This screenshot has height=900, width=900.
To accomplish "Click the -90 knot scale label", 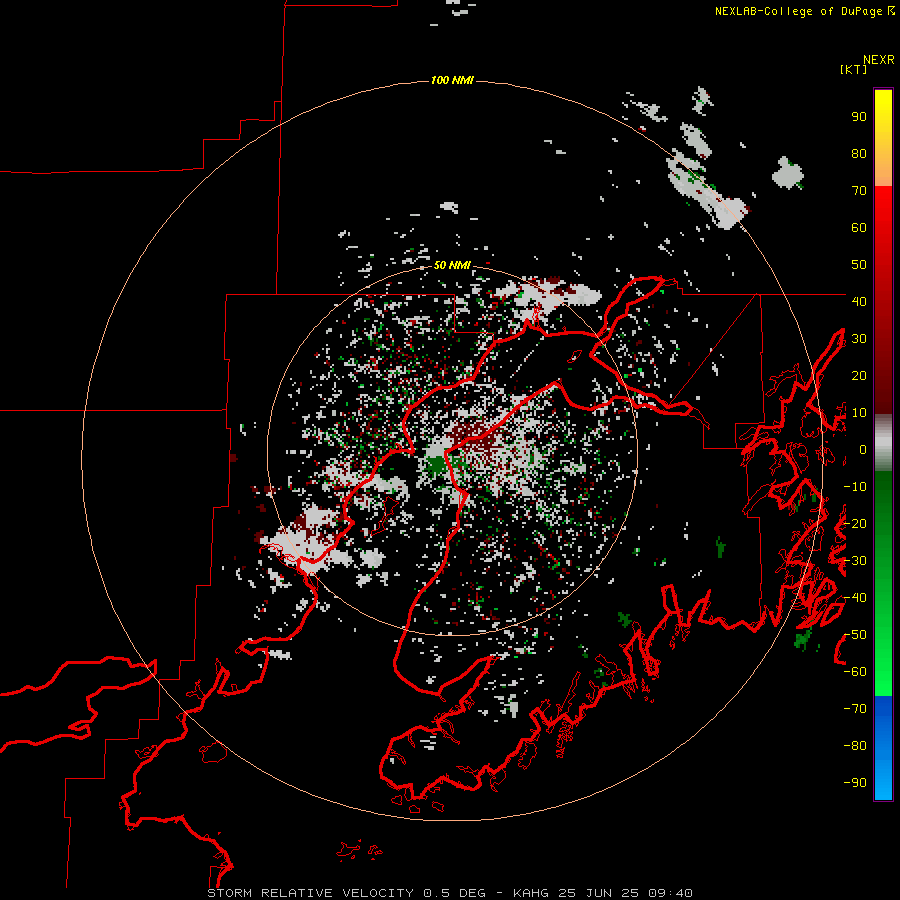I will 855,783.
